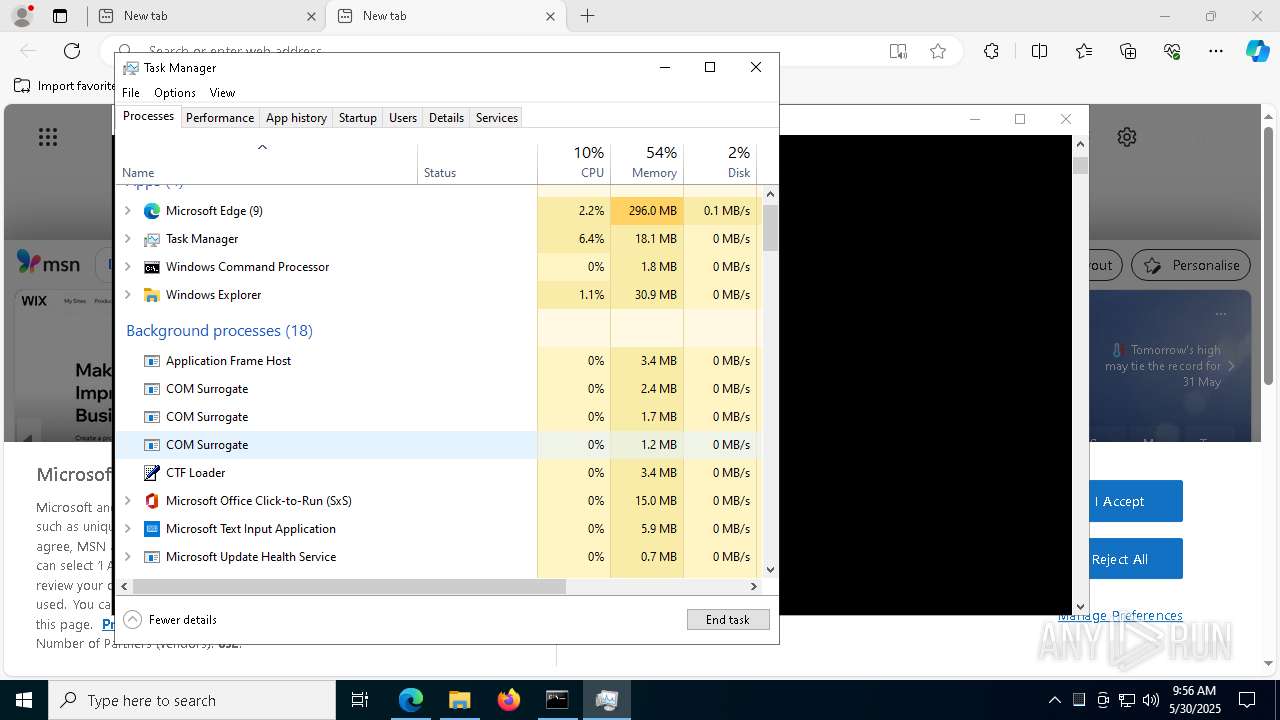Click the Windows Command Processor icon
Screen dimensions: 1280x720
pos(152,267)
